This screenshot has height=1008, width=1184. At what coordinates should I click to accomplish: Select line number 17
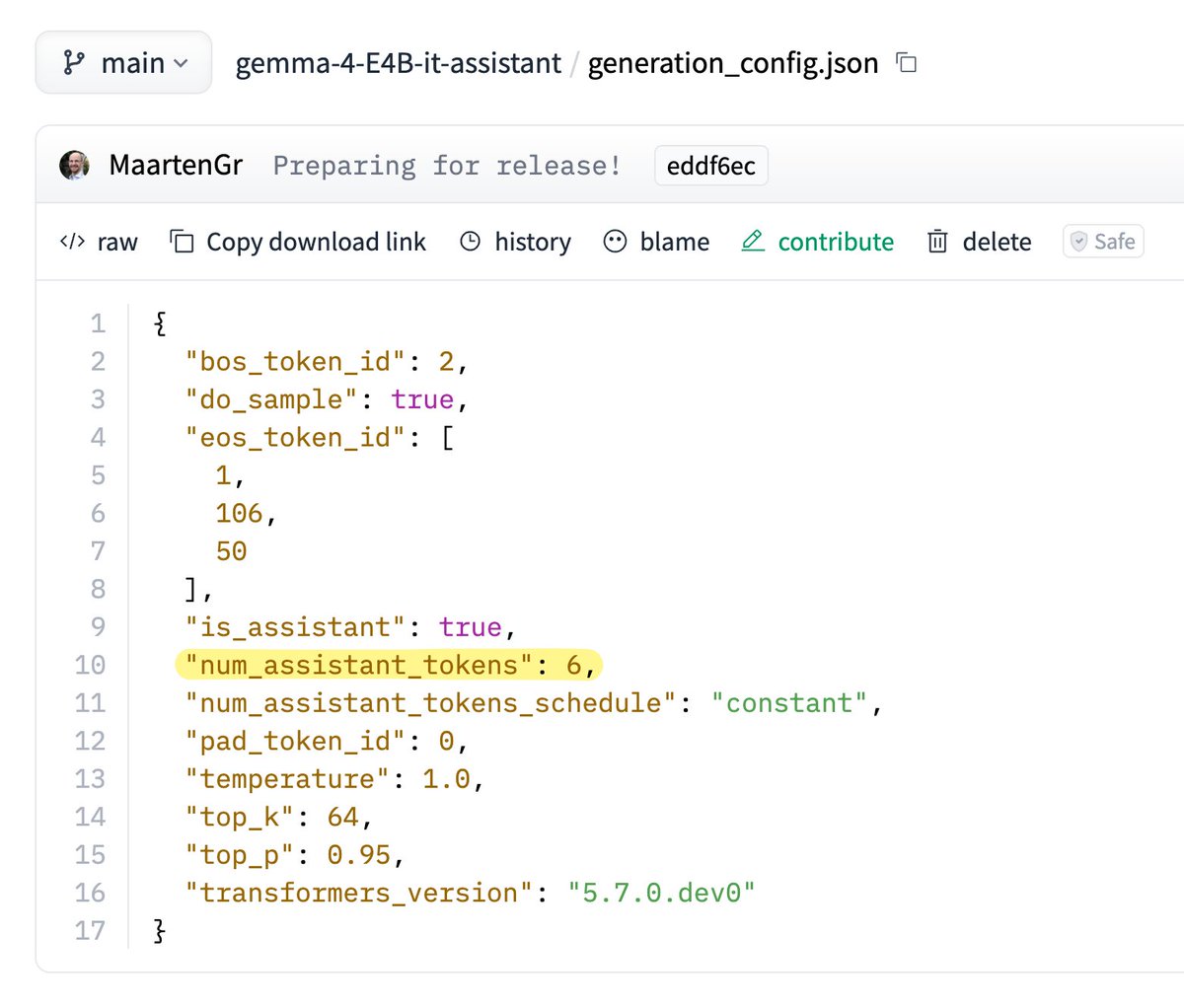(90, 930)
